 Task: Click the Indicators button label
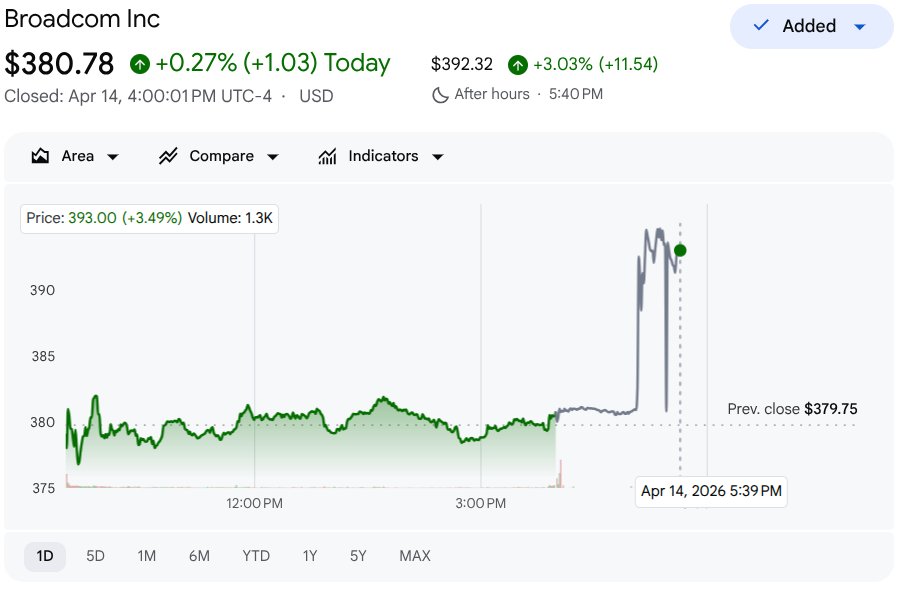pyautogui.click(x=384, y=156)
